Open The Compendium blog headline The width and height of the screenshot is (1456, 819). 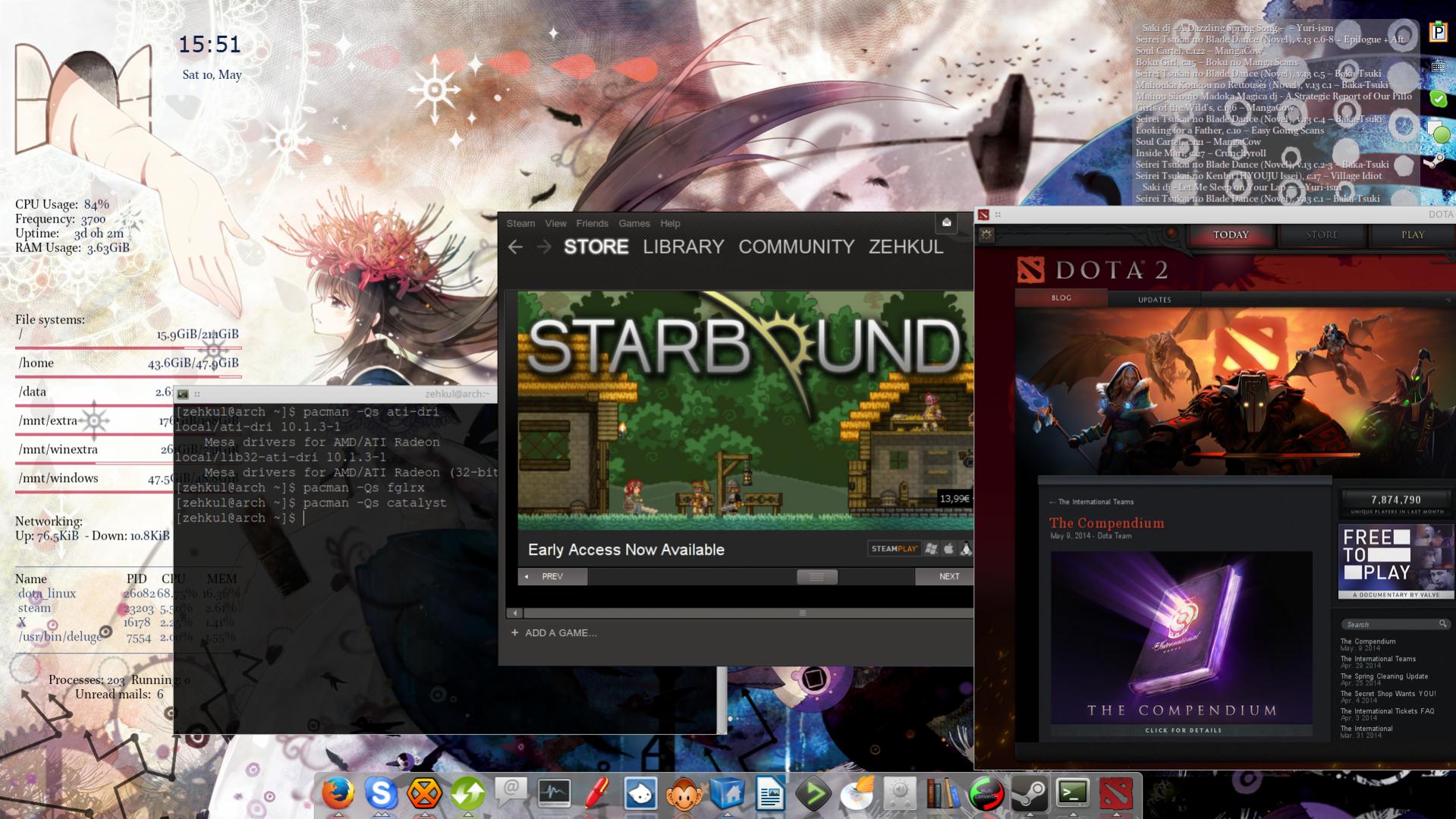pos(1106,523)
